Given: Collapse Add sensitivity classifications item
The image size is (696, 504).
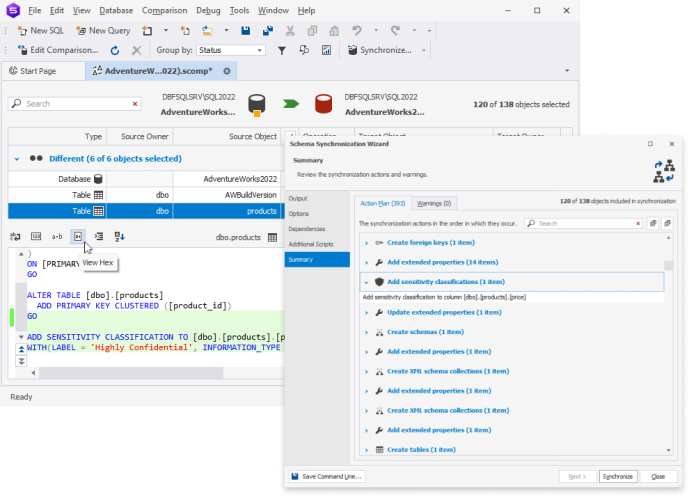Looking at the screenshot, I should pos(366,282).
